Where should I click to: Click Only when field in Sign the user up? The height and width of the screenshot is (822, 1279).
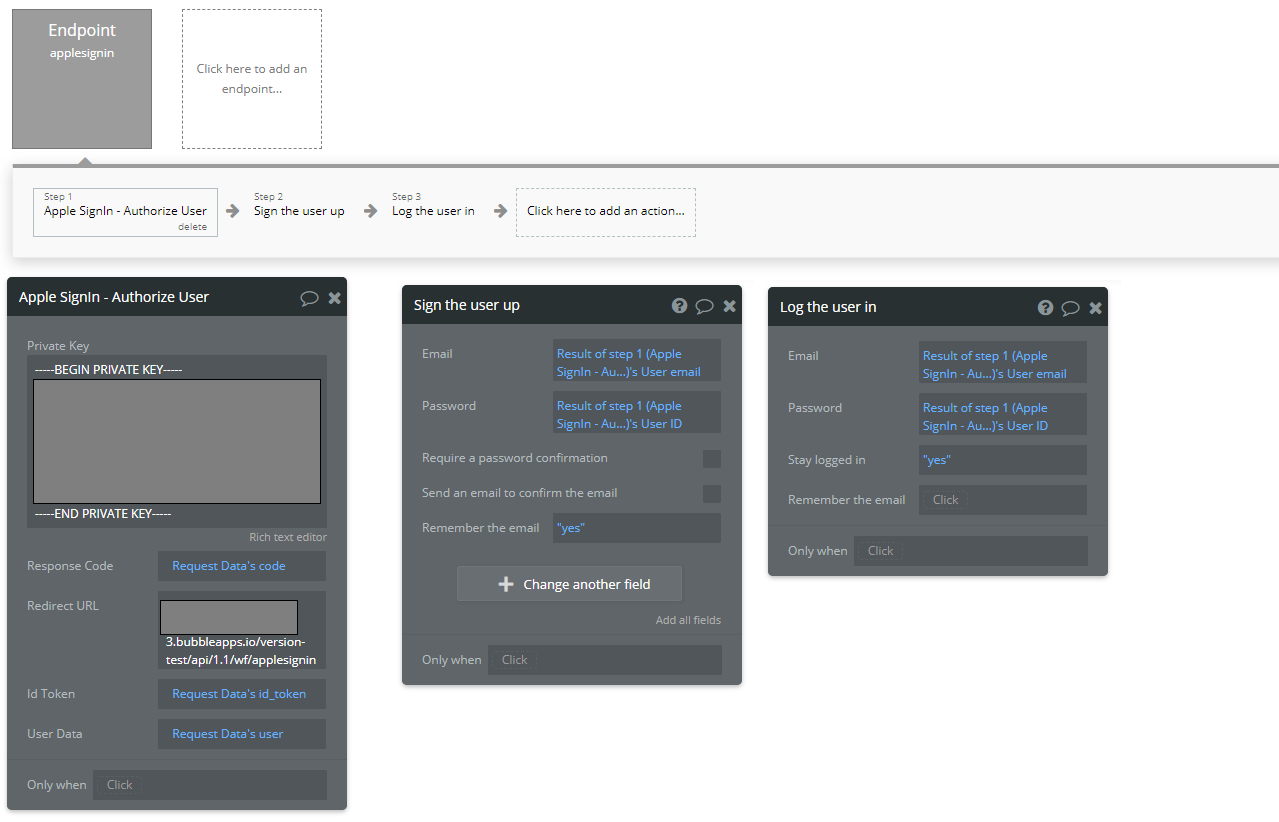coord(605,660)
